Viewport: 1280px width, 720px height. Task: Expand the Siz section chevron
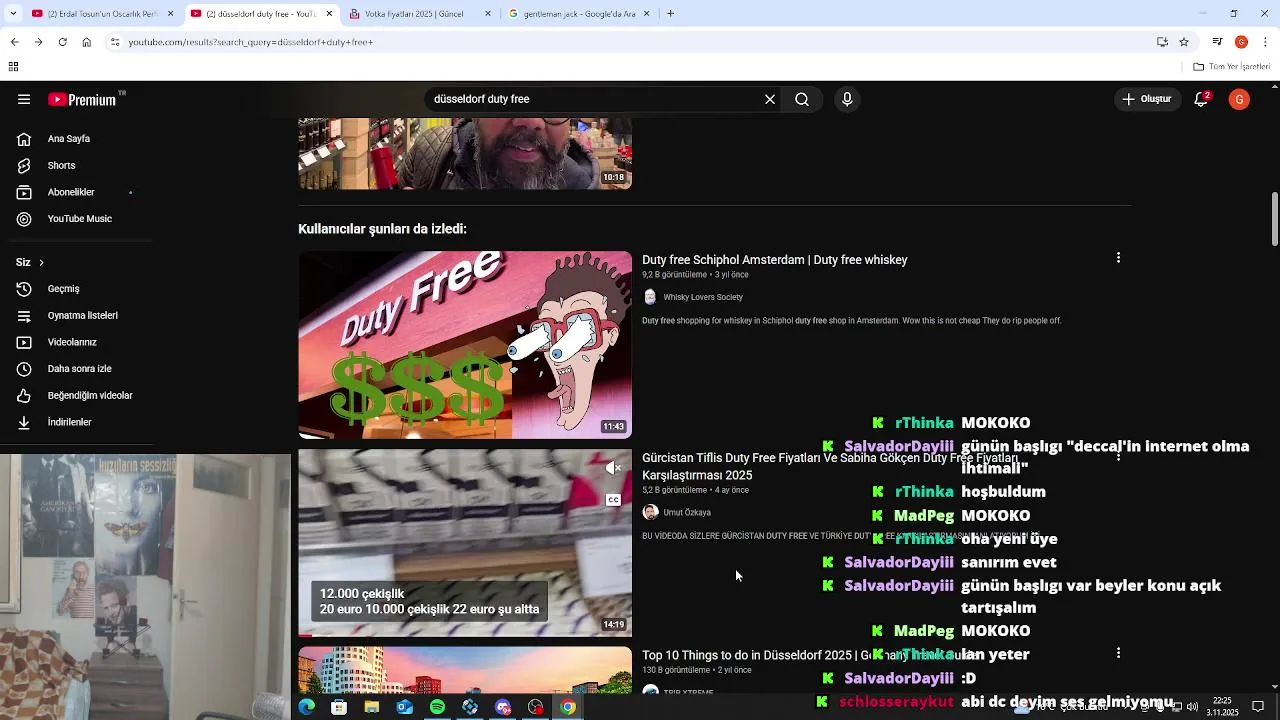point(41,262)
